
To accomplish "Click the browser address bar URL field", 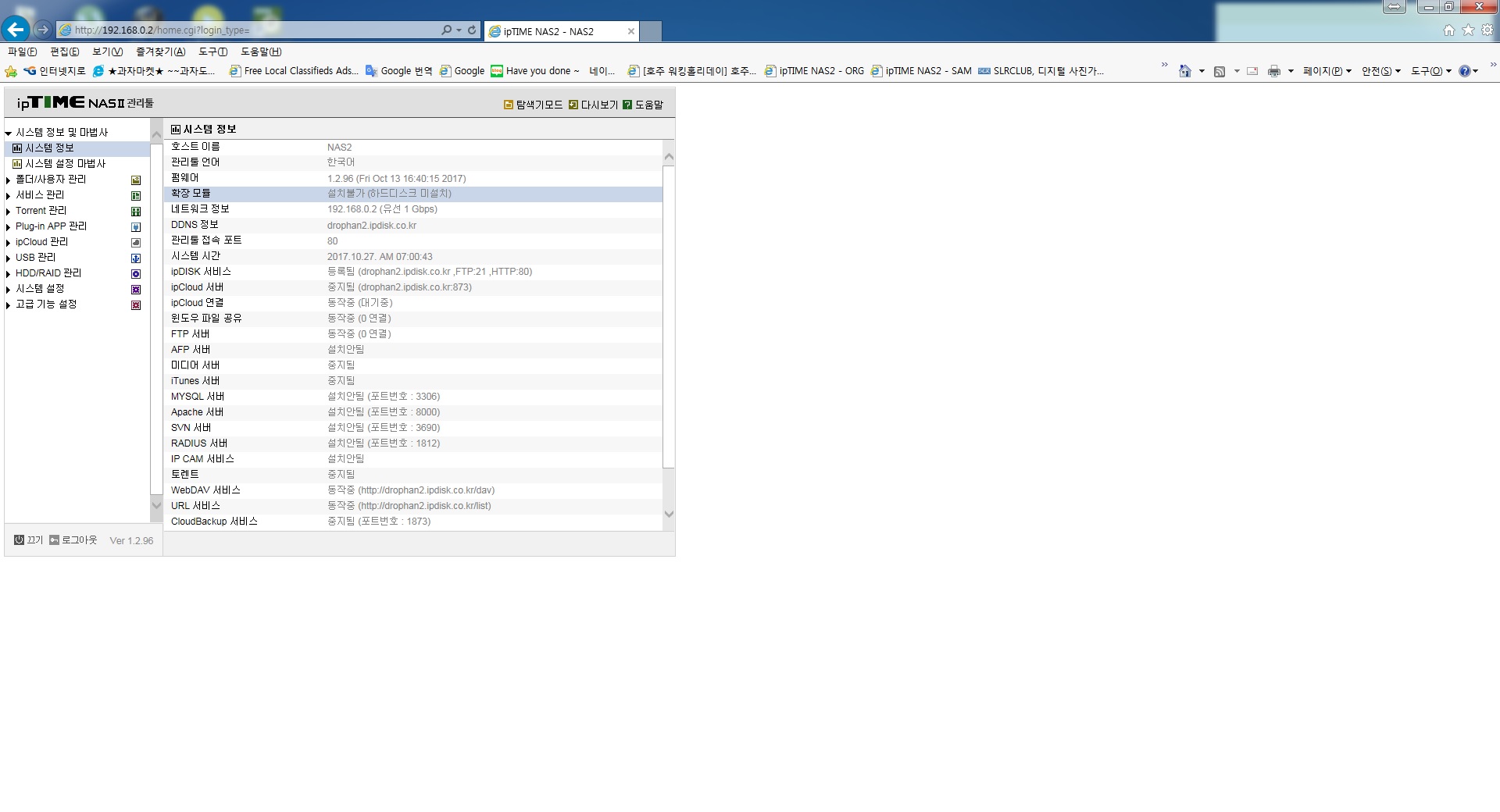I will click(250, 30).
